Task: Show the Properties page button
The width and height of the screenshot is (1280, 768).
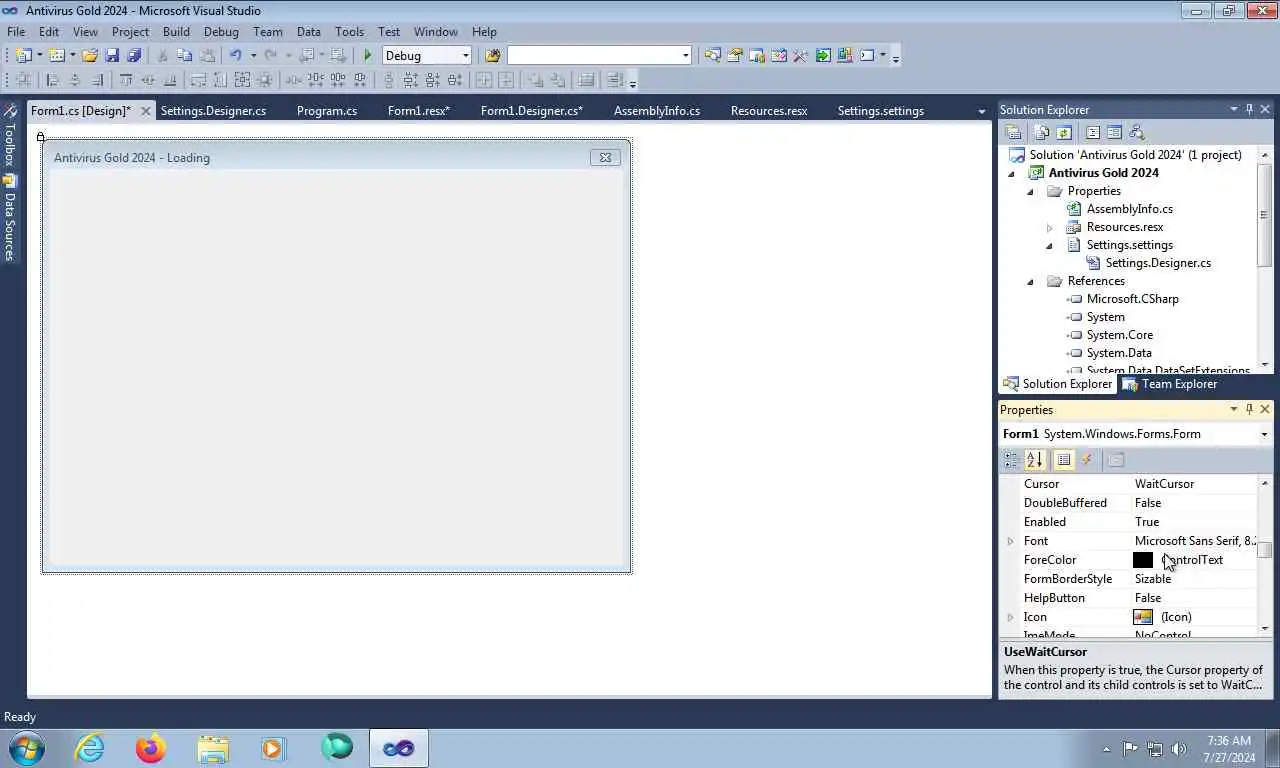Action: pyautogui.click(x=1064, y=460)
